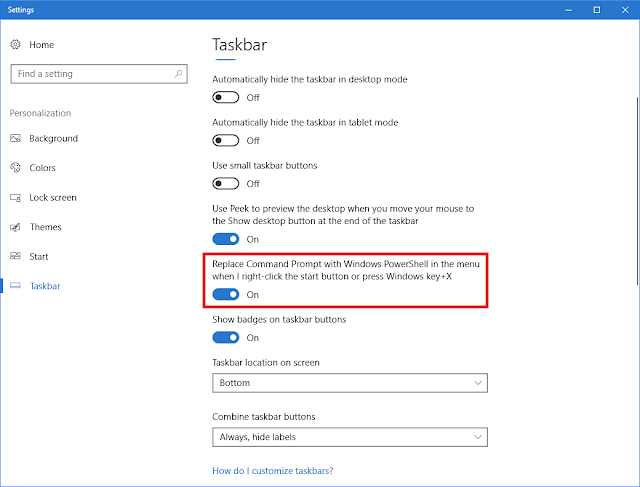Viewport: 640px width, 487px height.
Task: Click the Background picture icon in sidebar
Action: tap(16, 138)
